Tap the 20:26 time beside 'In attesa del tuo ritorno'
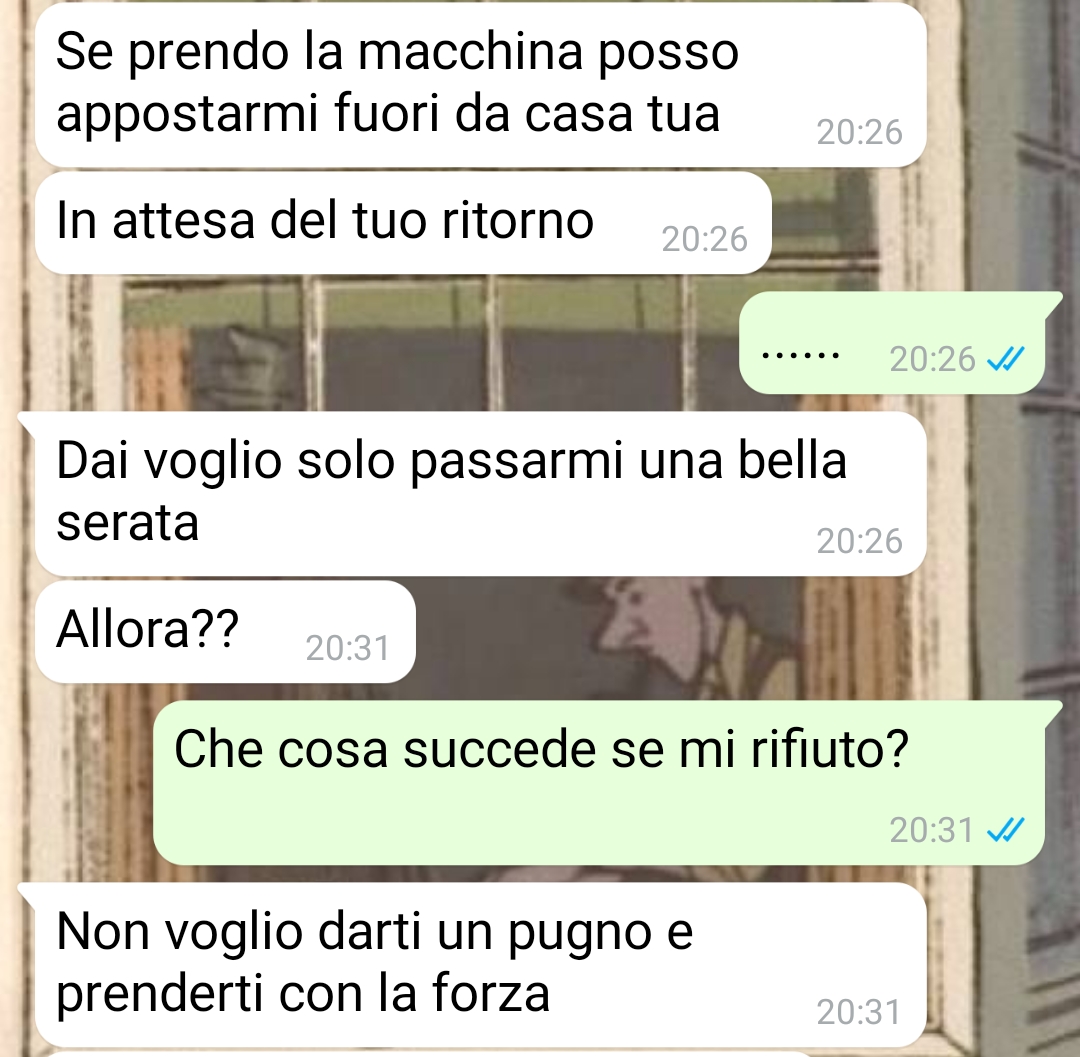 (704, 239)
